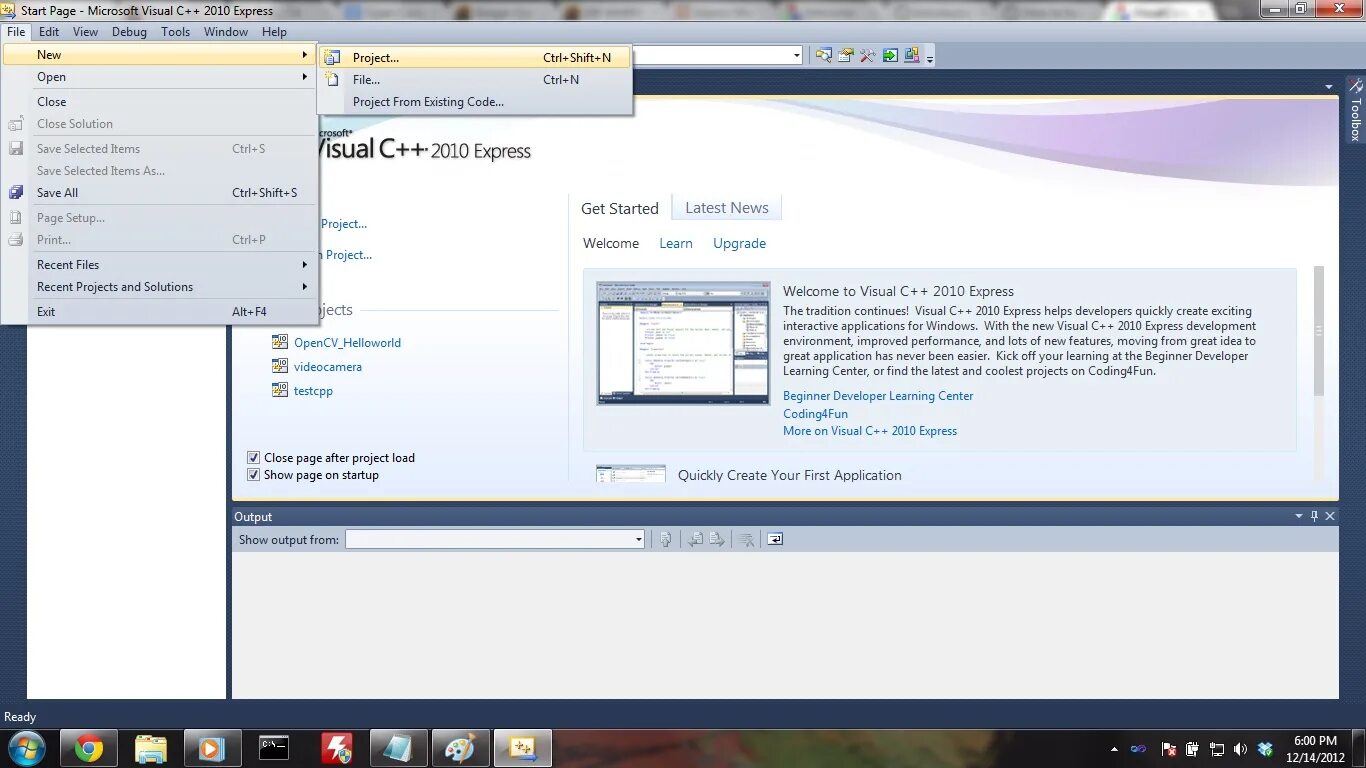Screen dimensions: 1366x768
Task: Open the Beginner Developer Learning Center link
Action: pos(878,396)
